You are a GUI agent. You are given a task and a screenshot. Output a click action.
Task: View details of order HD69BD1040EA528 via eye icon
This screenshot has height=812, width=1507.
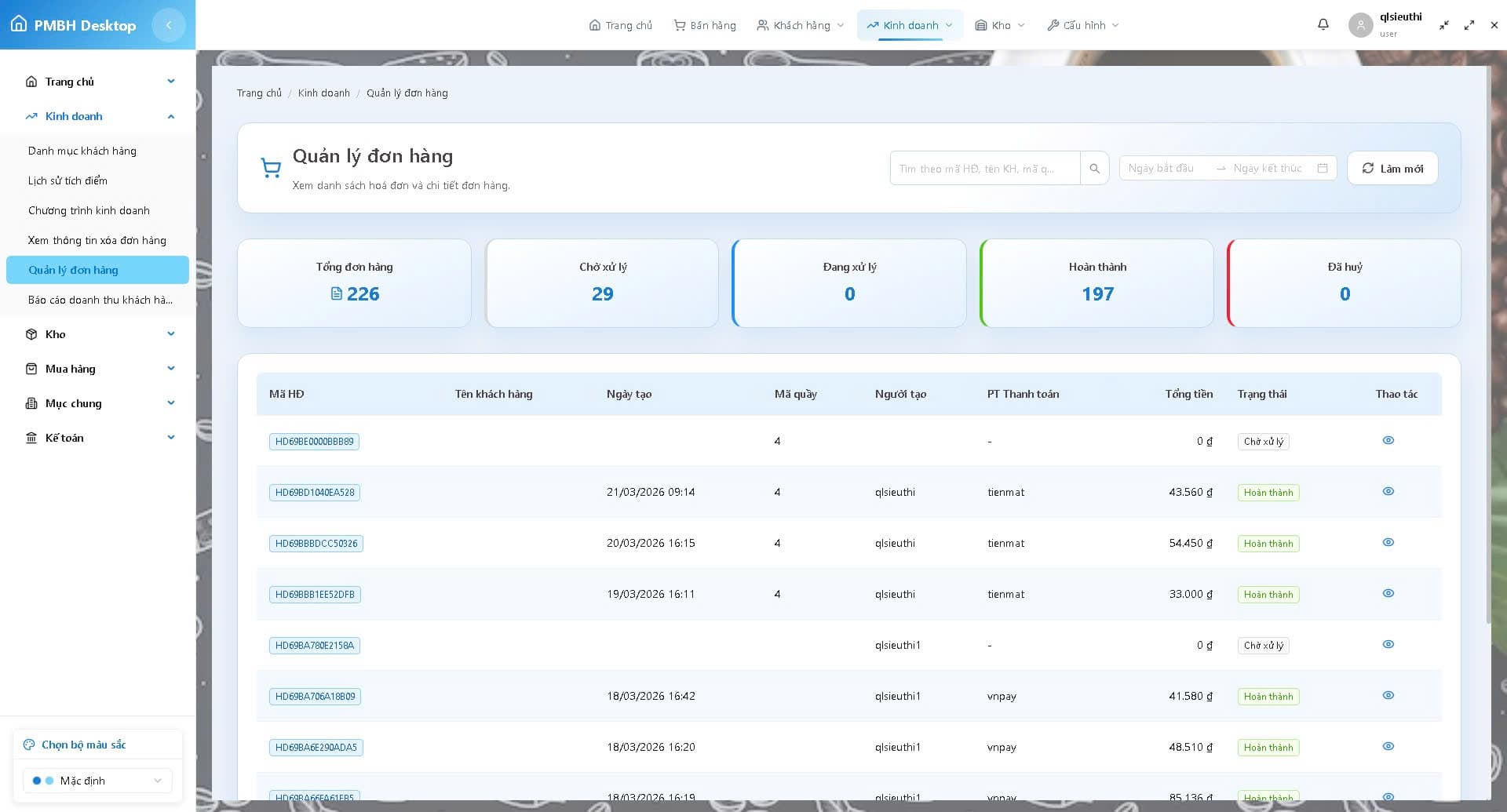(1388, 491)
